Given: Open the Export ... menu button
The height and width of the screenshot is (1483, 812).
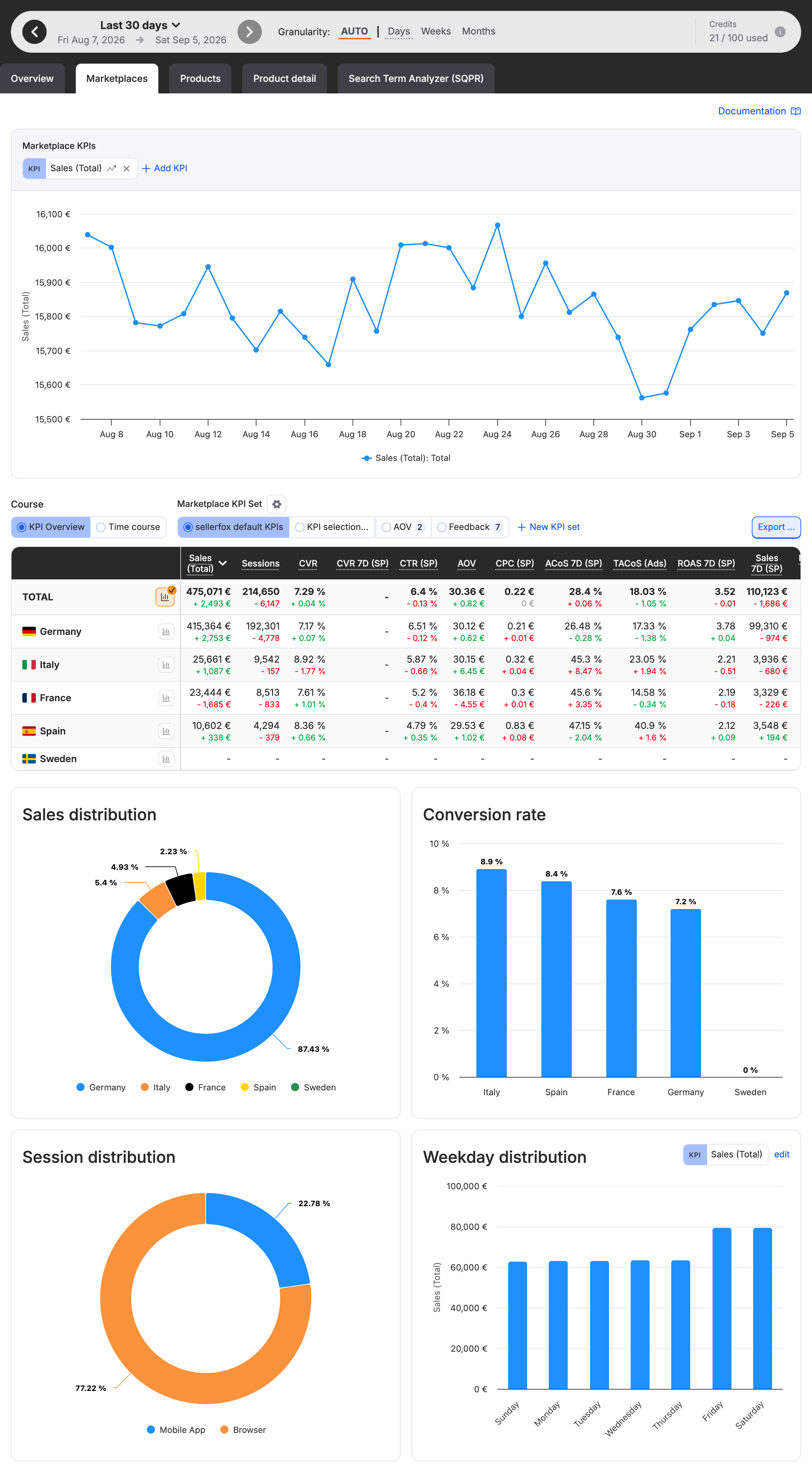Looking at the screenshot, I should click(x=776, y=527).
